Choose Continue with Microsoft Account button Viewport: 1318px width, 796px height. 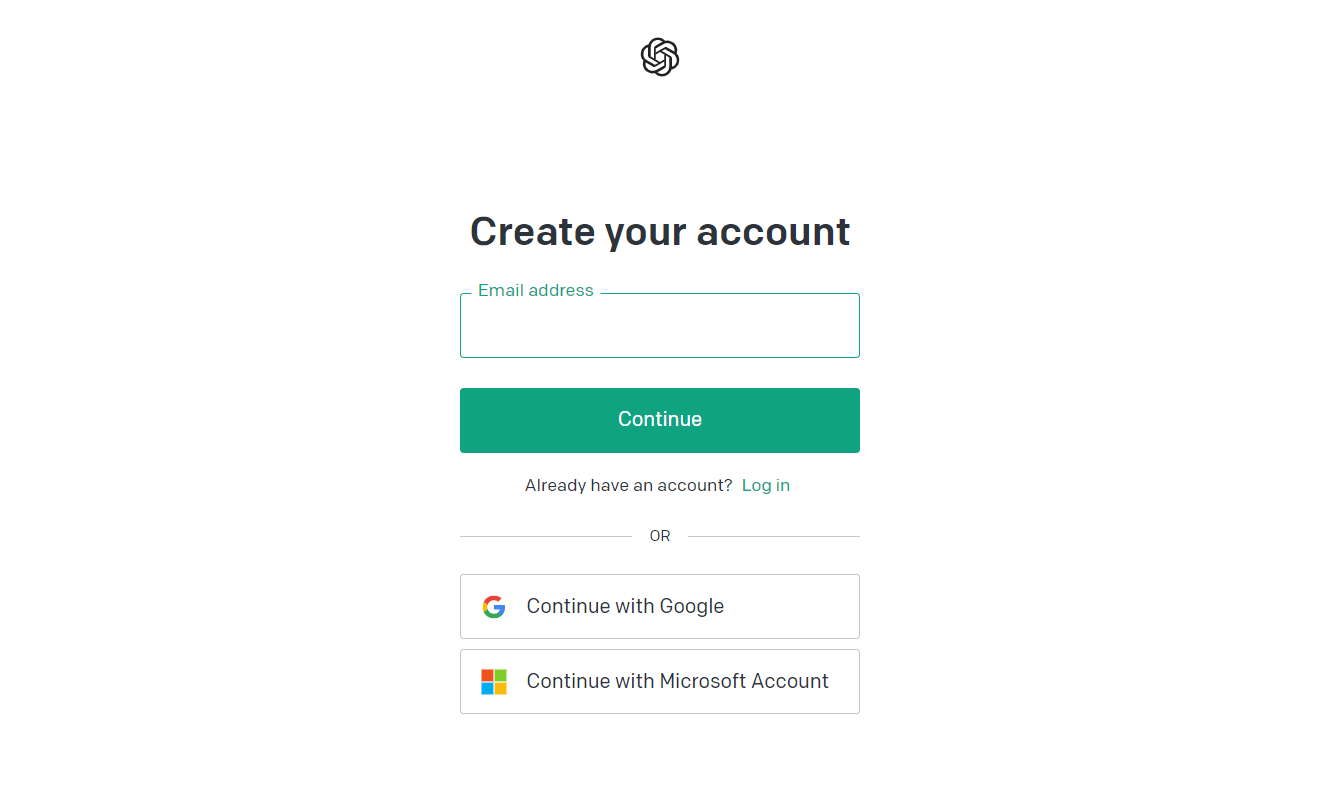660,682
